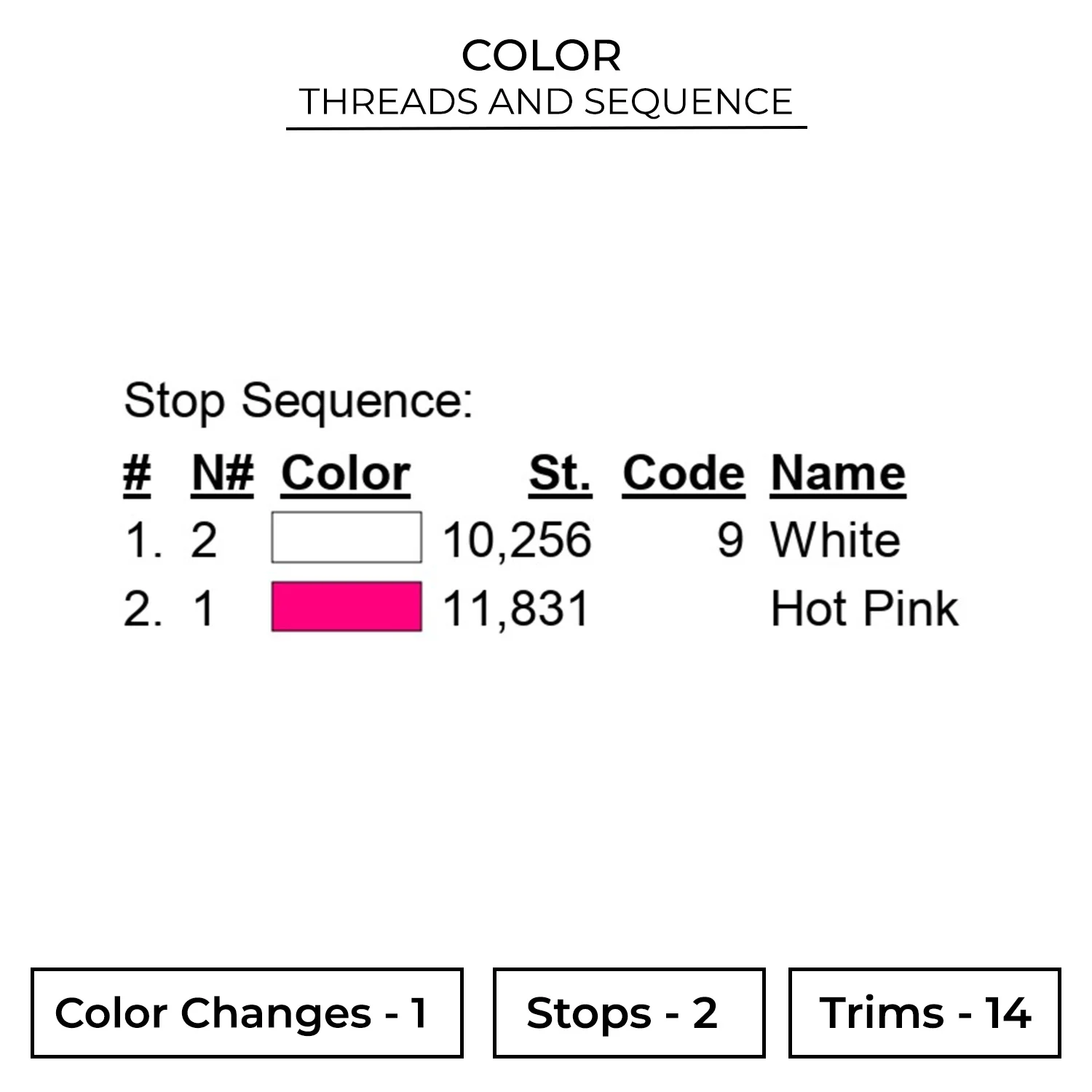1092x1092 pixels.
Task: Click needle number 1 in Hot Pink row
Action: (205, 609)
